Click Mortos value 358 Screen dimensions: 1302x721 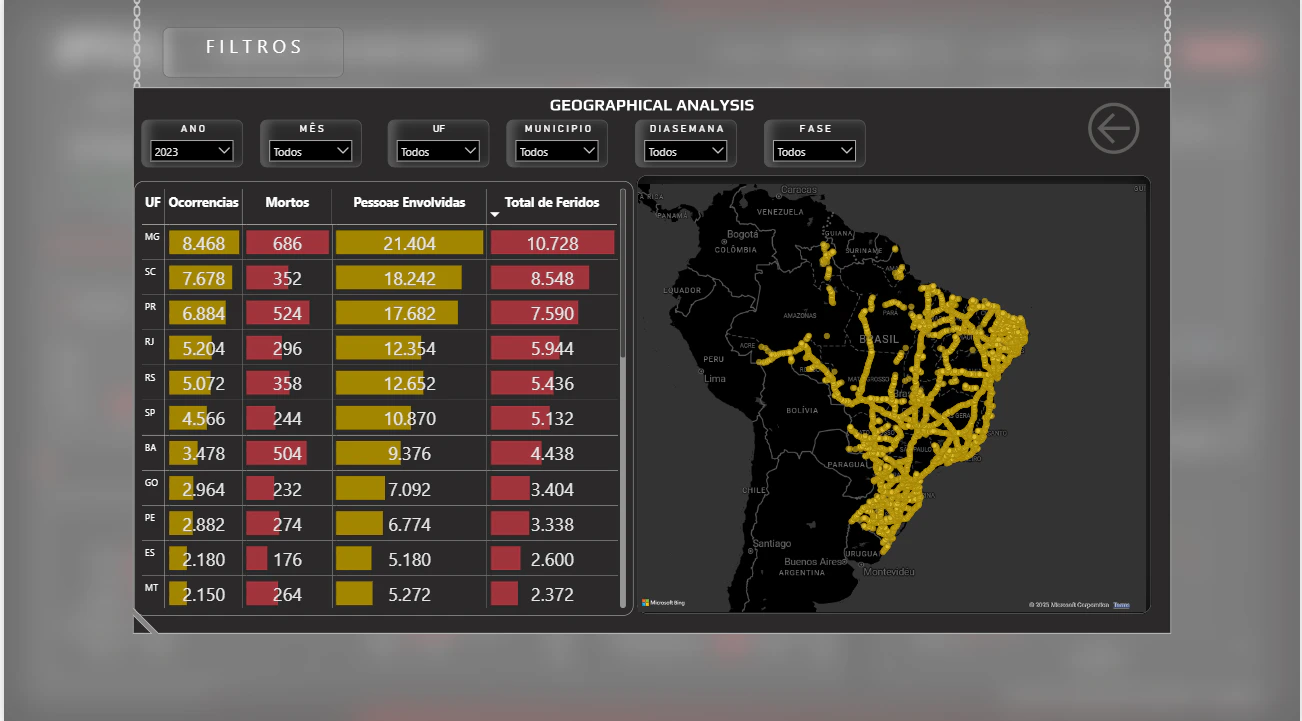(287, 383)
